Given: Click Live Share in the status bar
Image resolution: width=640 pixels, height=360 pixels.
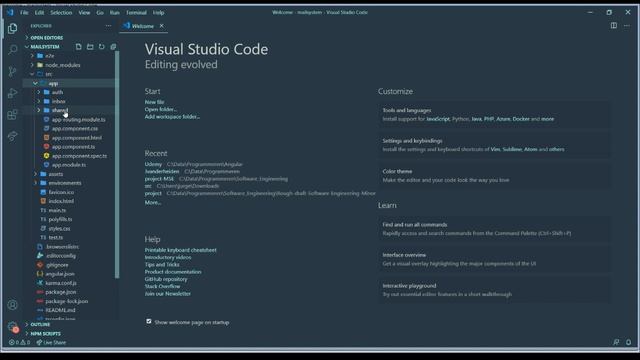Looking at the screenshot, I should (x=51, y=342).
